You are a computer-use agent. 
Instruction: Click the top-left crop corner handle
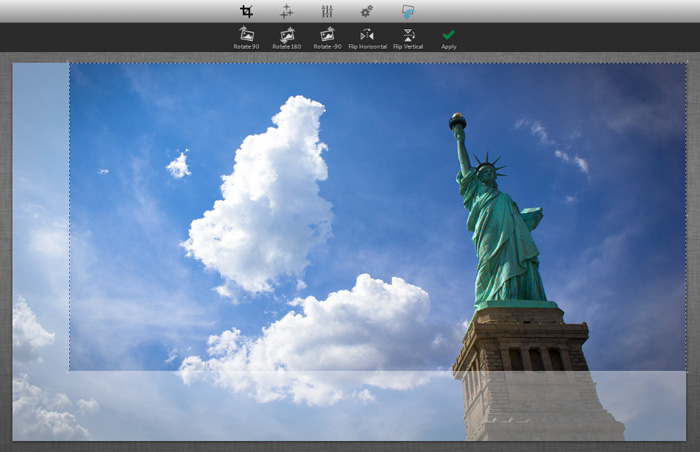pos(69,62)
